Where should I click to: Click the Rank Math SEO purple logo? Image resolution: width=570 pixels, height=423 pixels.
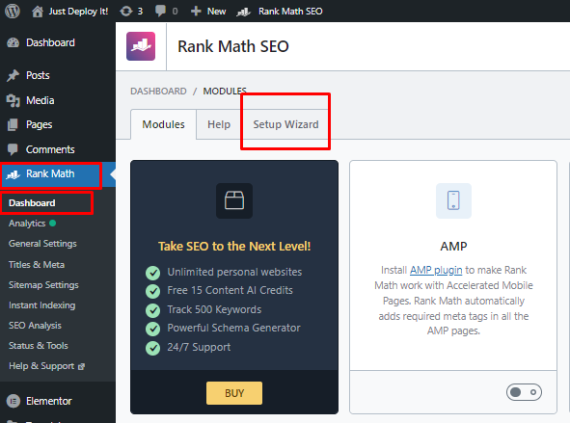point(141,46)
